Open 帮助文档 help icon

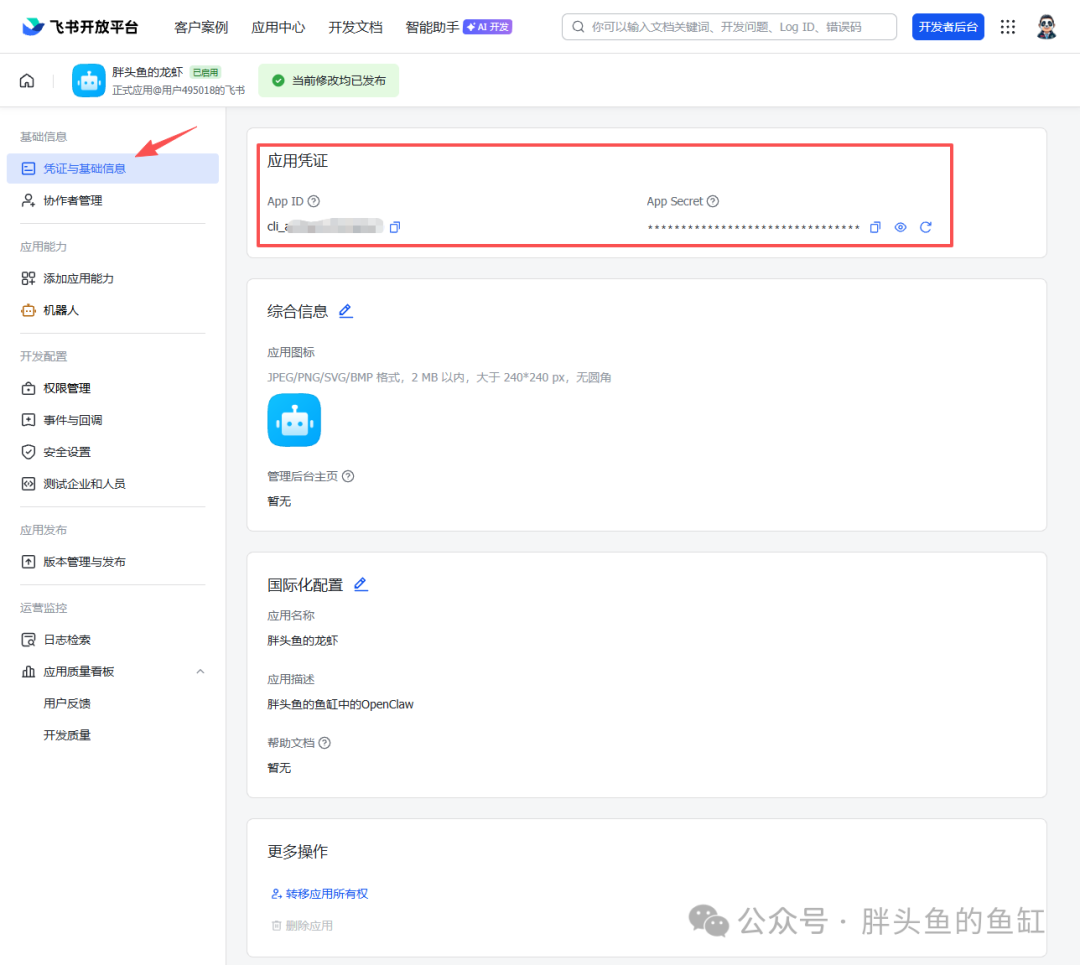pyautogui.click(x=325, y=743)
